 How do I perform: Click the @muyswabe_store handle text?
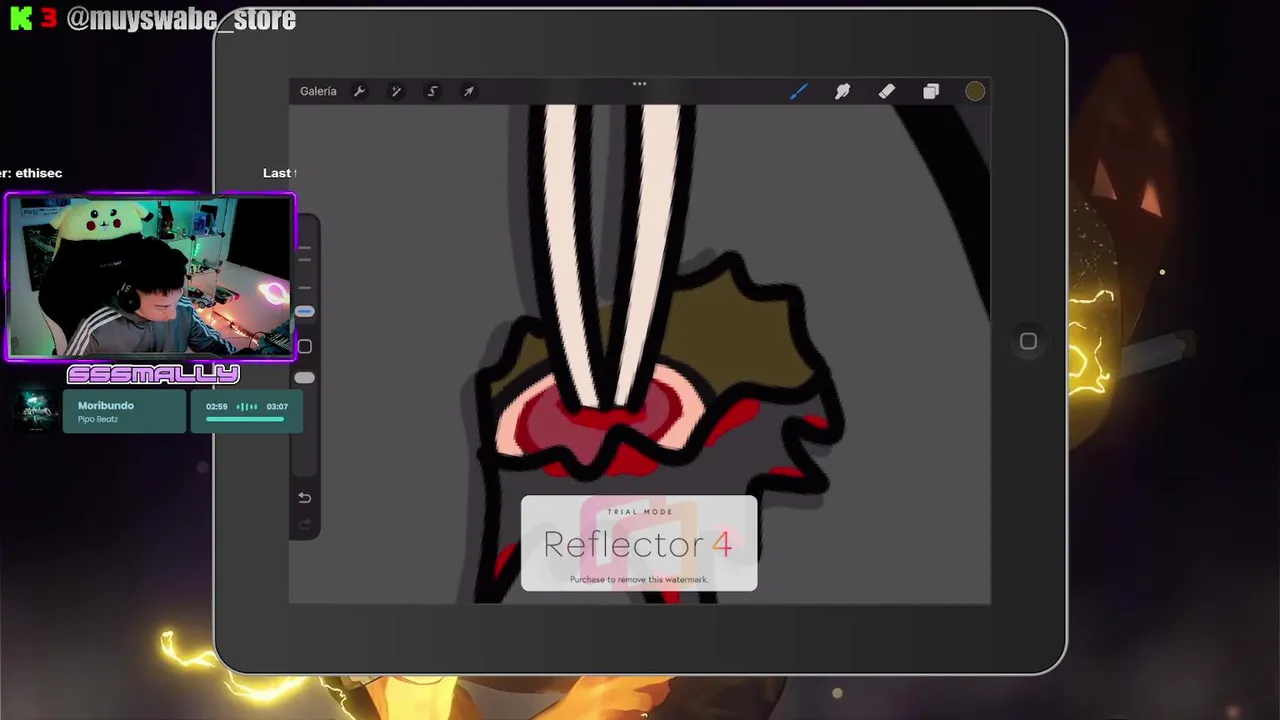click(x=181, y=19)
